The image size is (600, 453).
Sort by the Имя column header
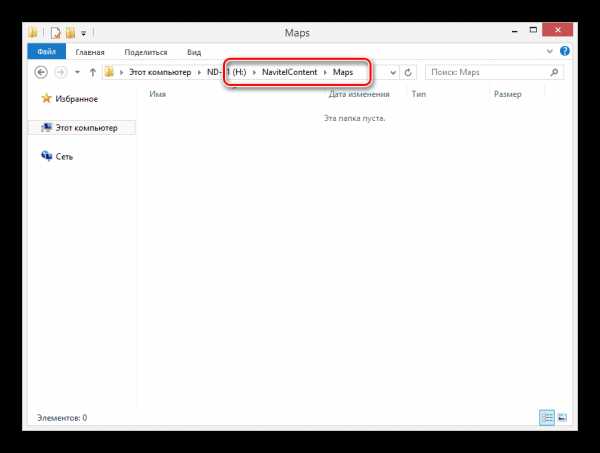(158, 94)
